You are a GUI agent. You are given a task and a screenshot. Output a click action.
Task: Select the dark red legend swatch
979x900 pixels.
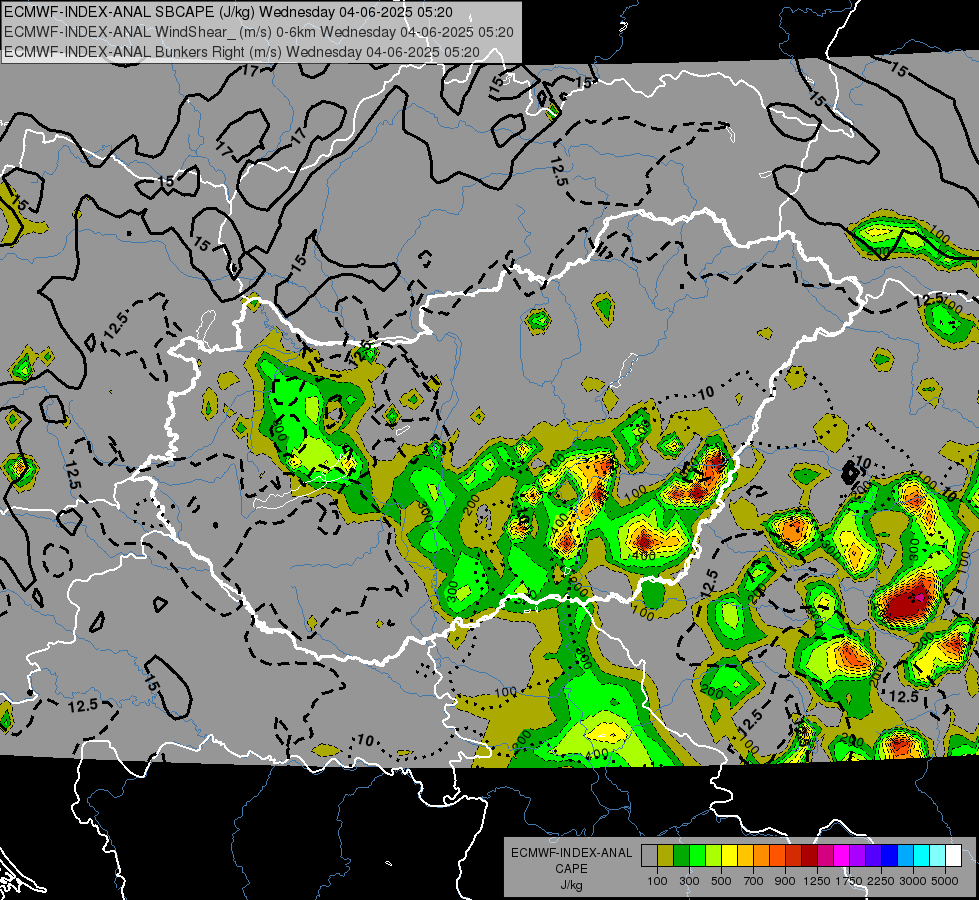809,855
